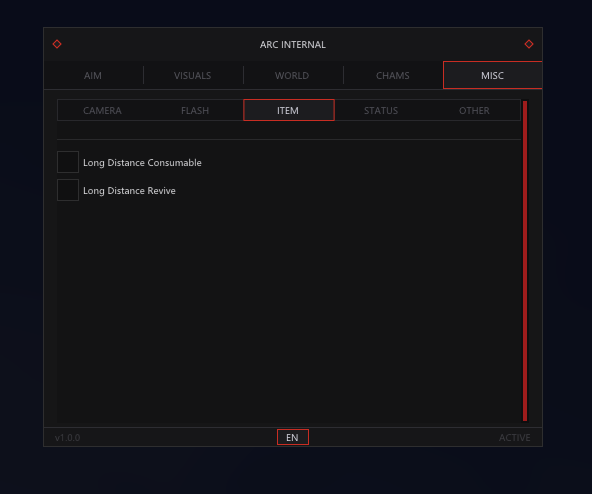Enable Long Distance Consumable checkbox
Screen dimensions: 592x494
point(68,162)
